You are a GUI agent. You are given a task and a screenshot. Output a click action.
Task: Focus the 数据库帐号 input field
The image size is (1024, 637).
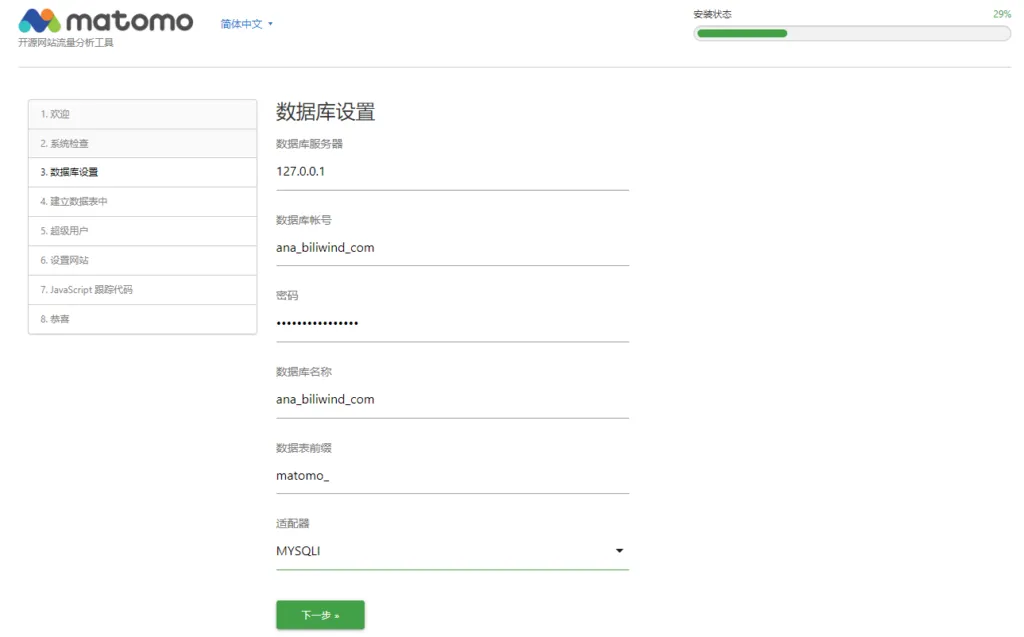coord(451,247)
